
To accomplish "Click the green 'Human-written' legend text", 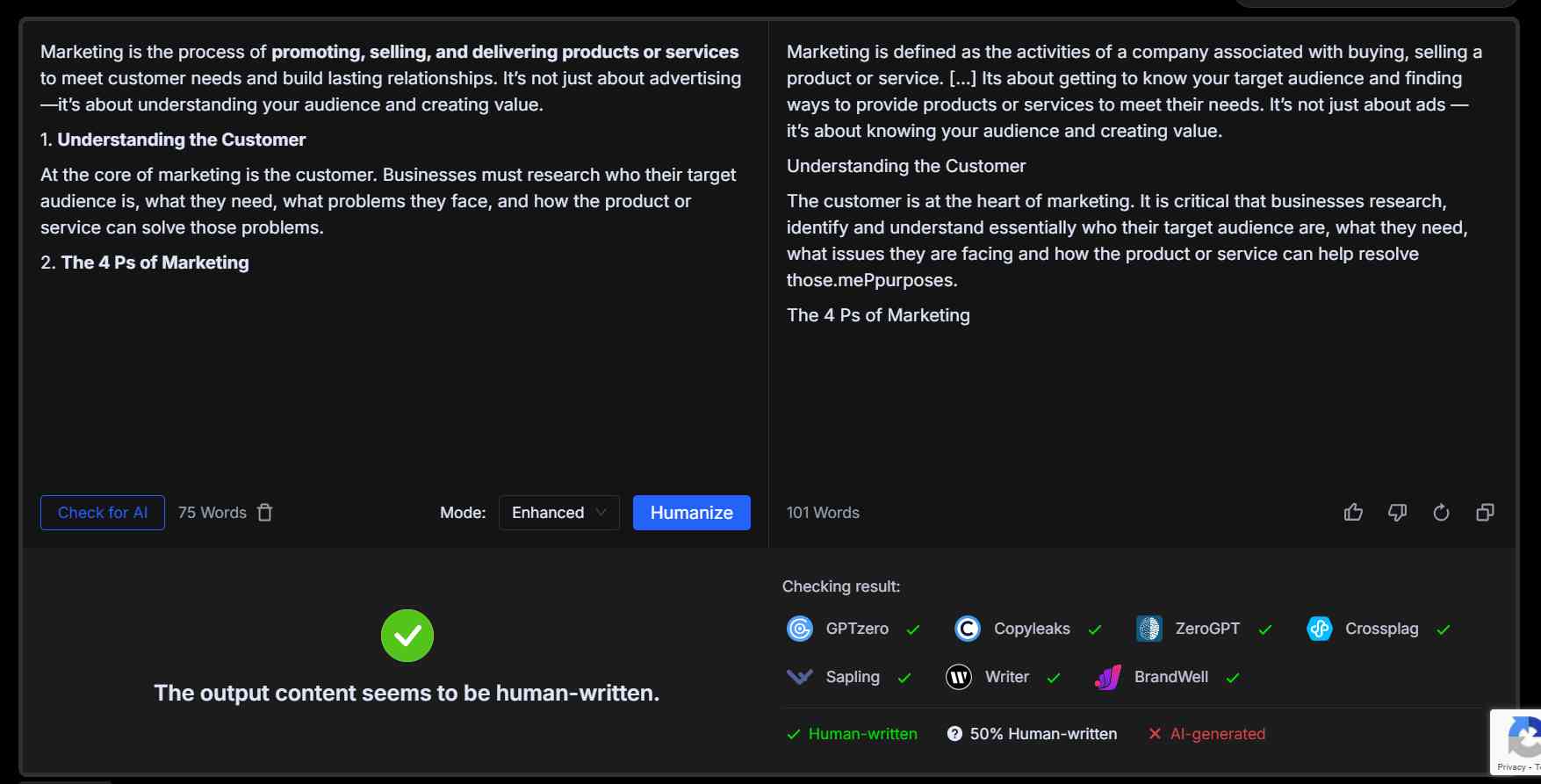I will tap(863, 734).
